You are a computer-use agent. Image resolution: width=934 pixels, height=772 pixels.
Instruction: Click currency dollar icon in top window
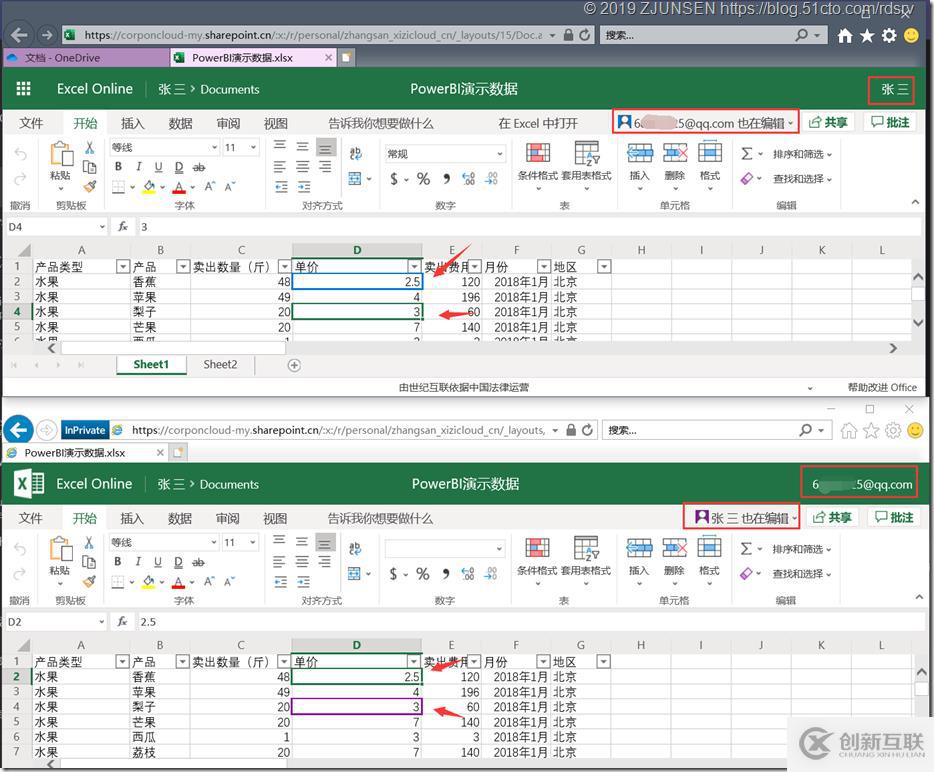[394, 179]
